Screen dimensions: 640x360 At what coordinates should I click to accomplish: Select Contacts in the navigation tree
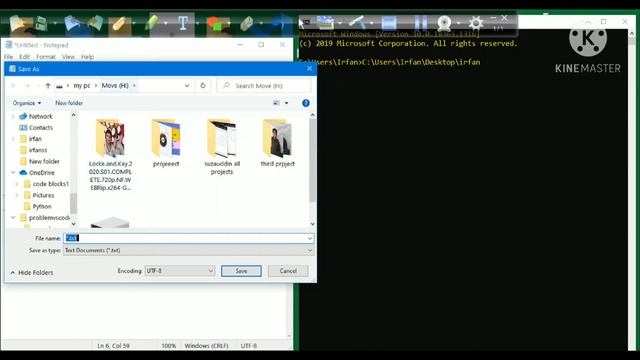[x=41, y=128]
